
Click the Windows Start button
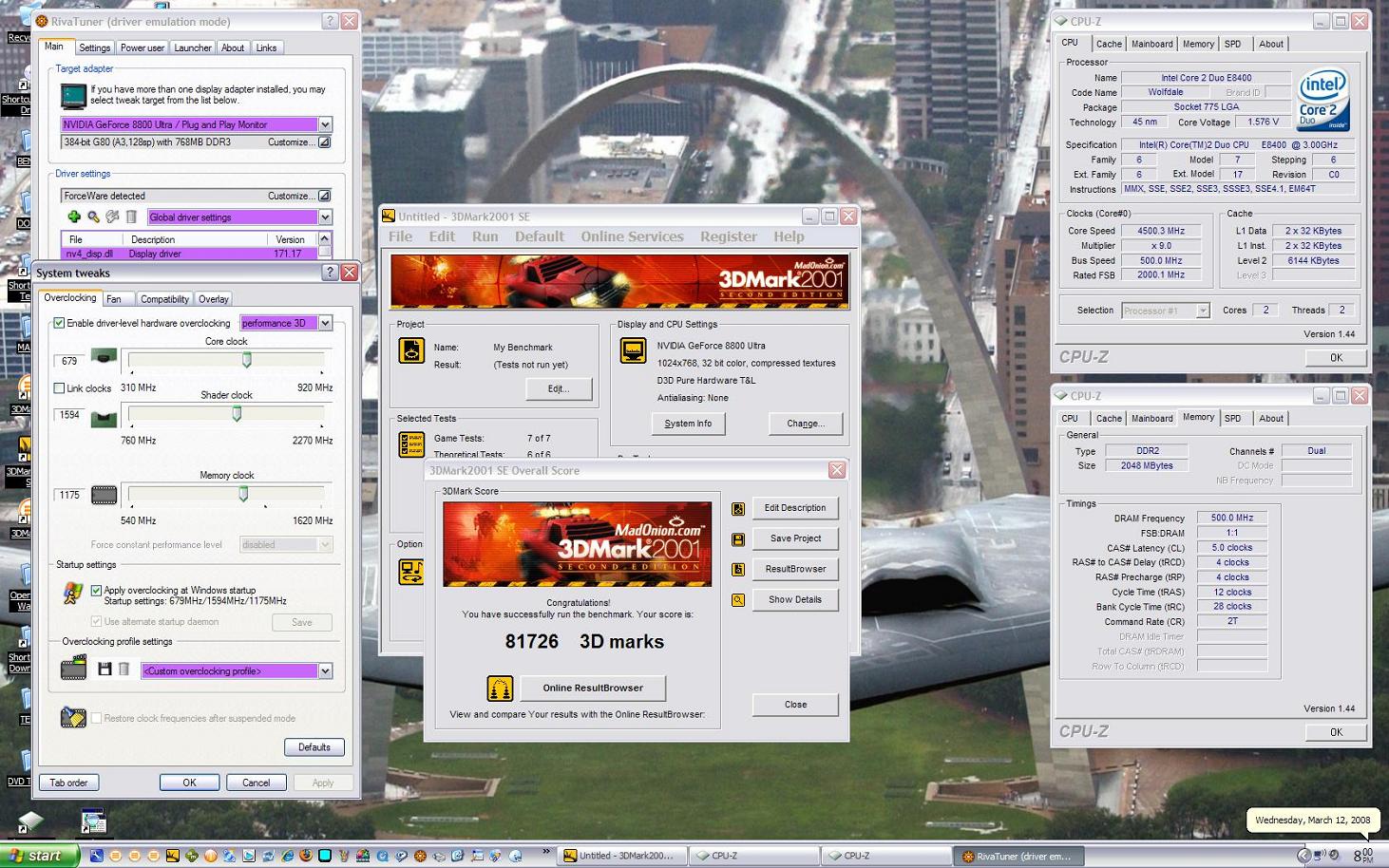[x=39, y=856]
